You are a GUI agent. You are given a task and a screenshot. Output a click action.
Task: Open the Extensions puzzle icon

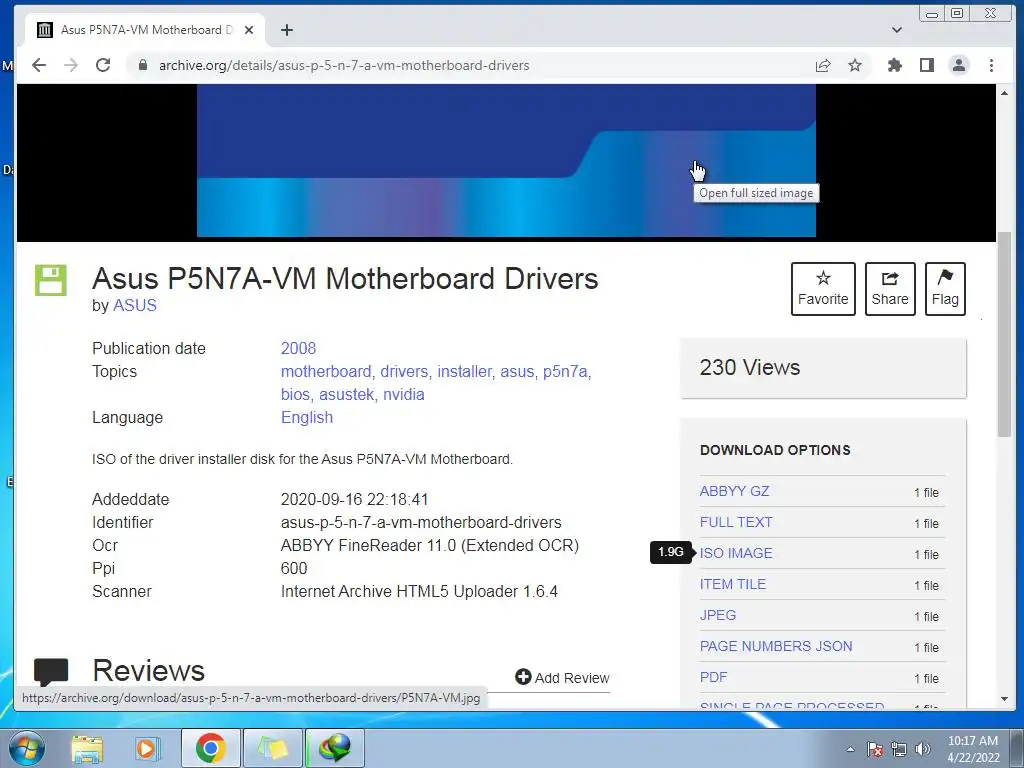(895, 65)
